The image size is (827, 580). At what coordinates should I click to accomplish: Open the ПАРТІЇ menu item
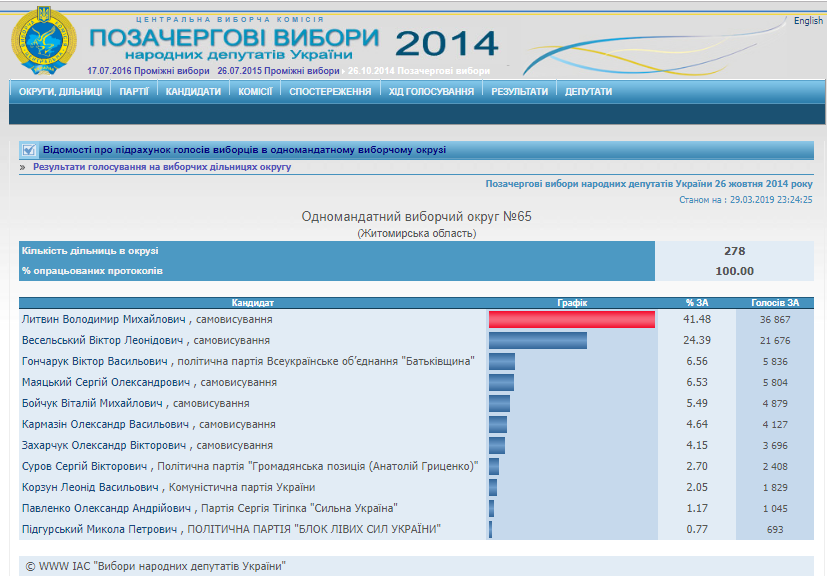pos(134,92)
